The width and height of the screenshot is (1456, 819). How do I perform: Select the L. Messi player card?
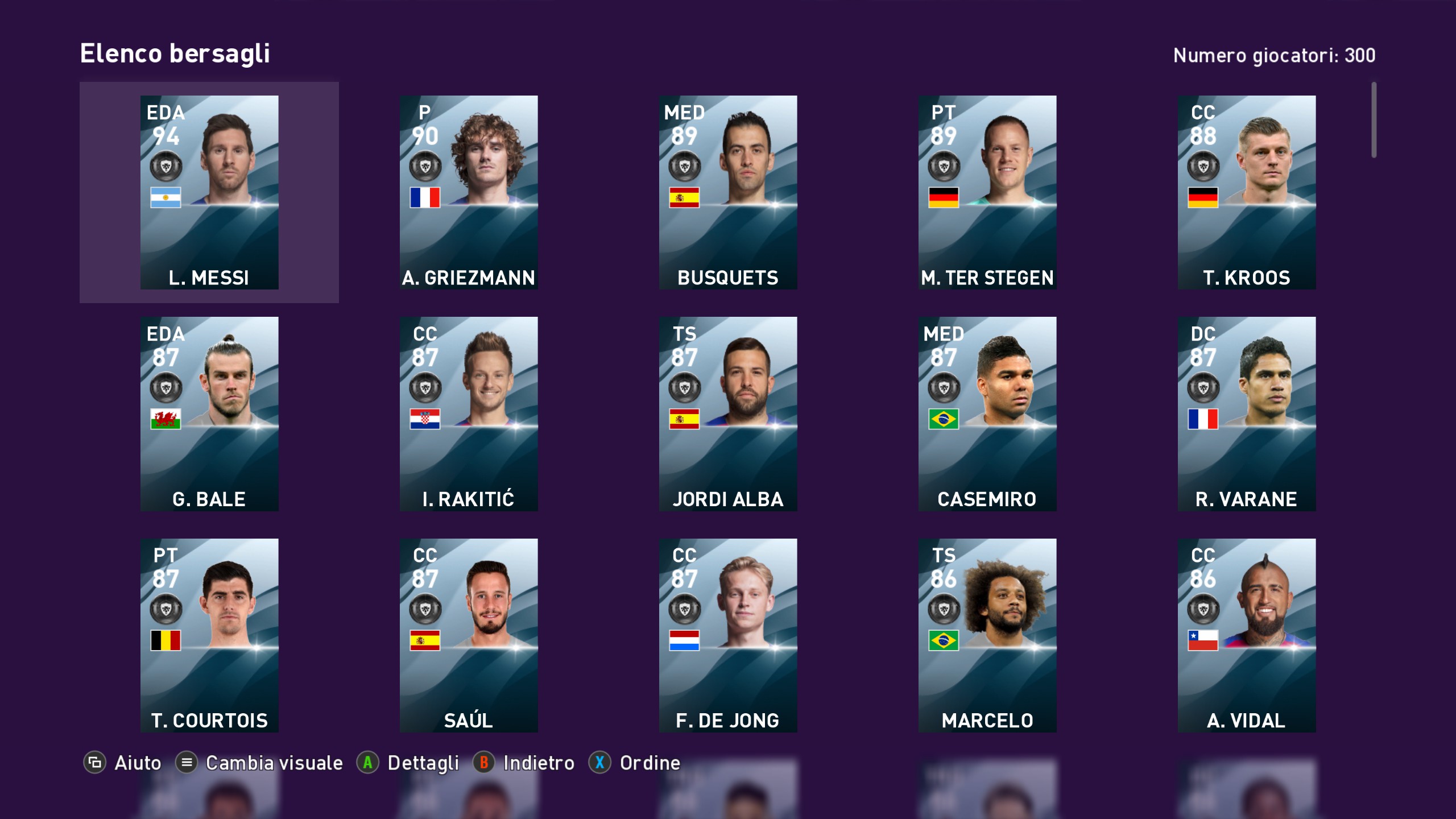(209, 192)
